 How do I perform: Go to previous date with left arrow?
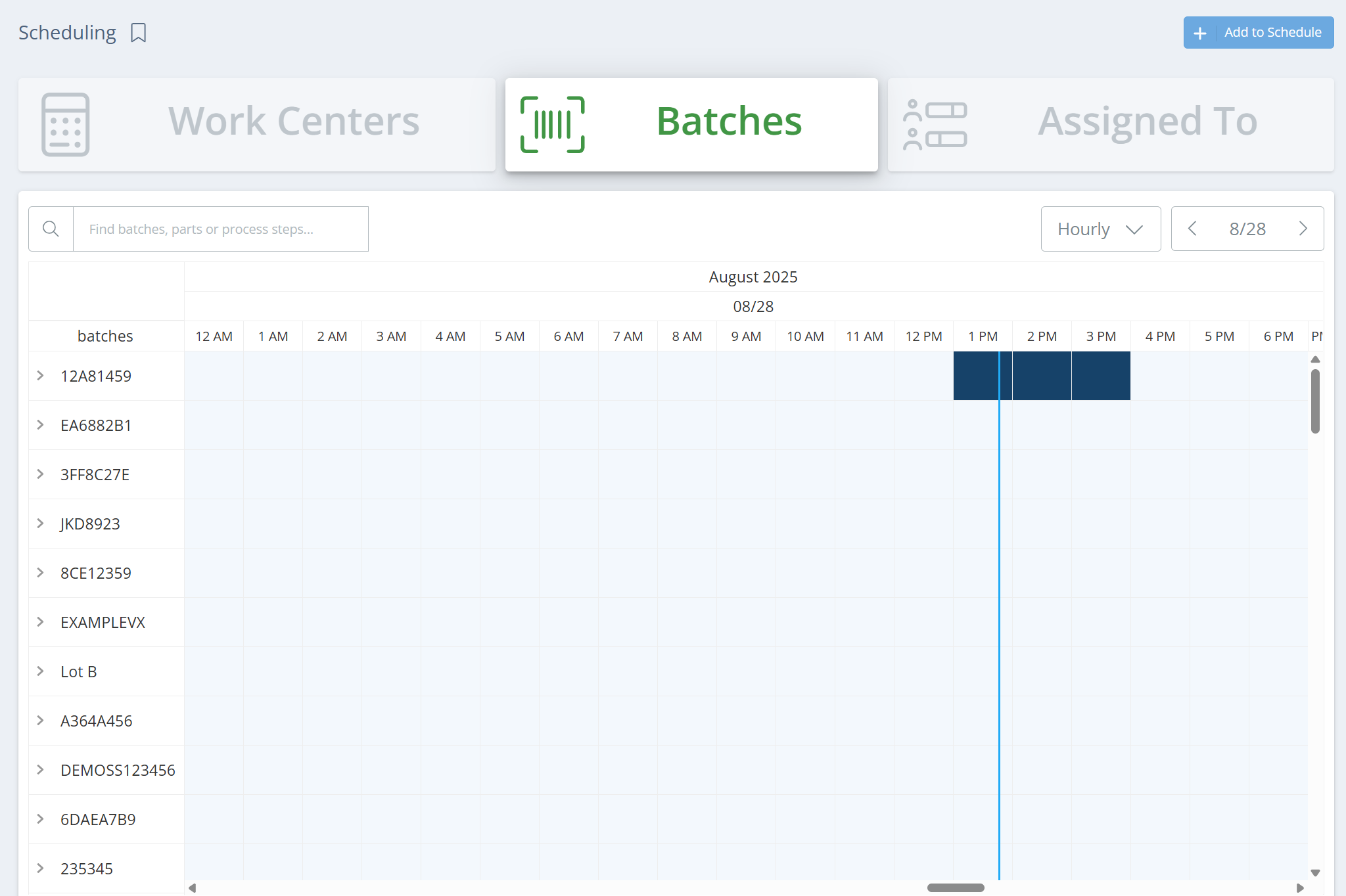coord(1192,229)
